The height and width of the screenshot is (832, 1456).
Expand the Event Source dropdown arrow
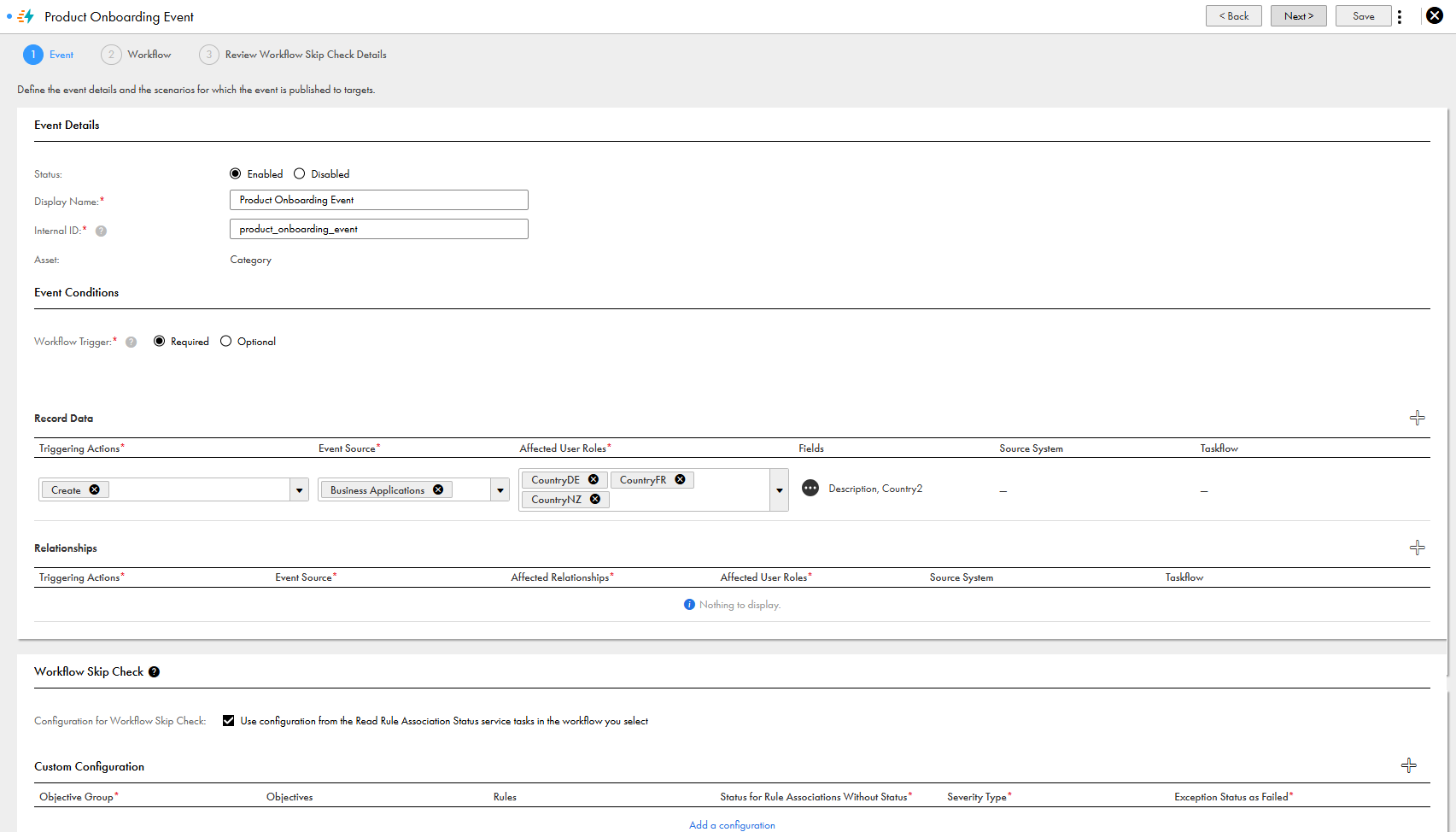click(x=500, y=489)
